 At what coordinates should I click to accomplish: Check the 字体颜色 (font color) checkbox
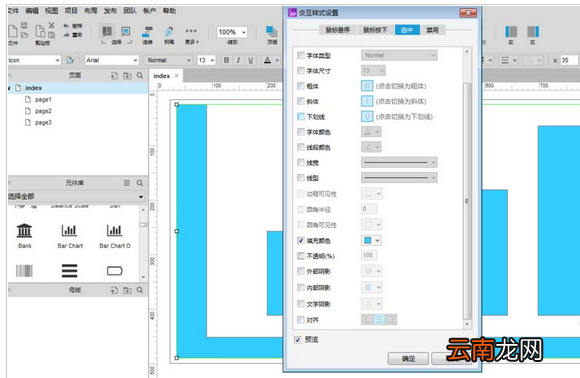[x=301, y=132]
